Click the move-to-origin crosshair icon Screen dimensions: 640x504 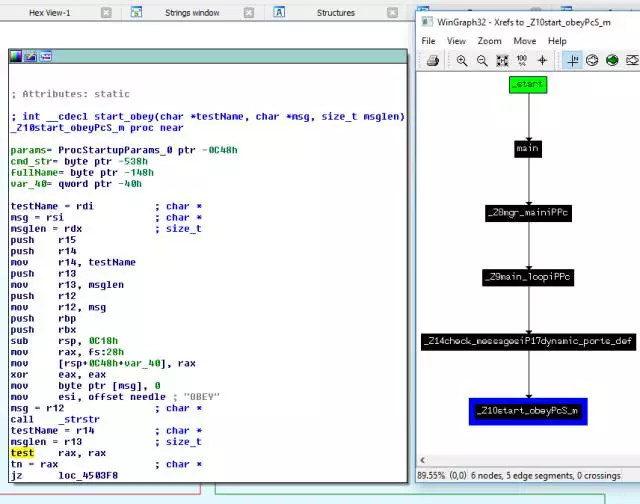pos(542,60)
